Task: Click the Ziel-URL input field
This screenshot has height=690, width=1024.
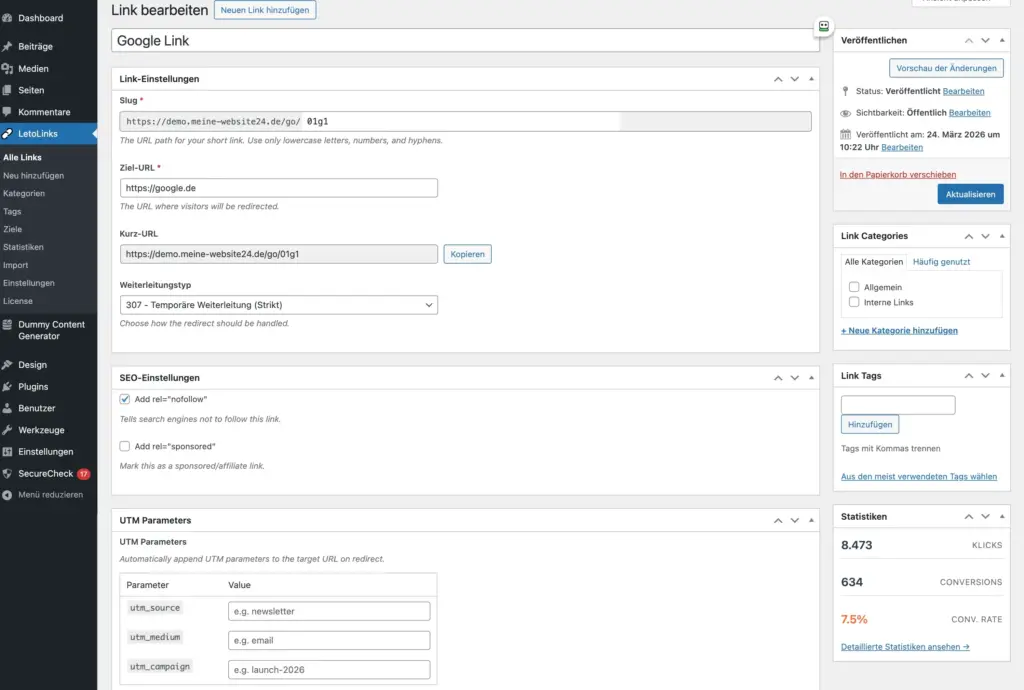Action: [279, 188]
